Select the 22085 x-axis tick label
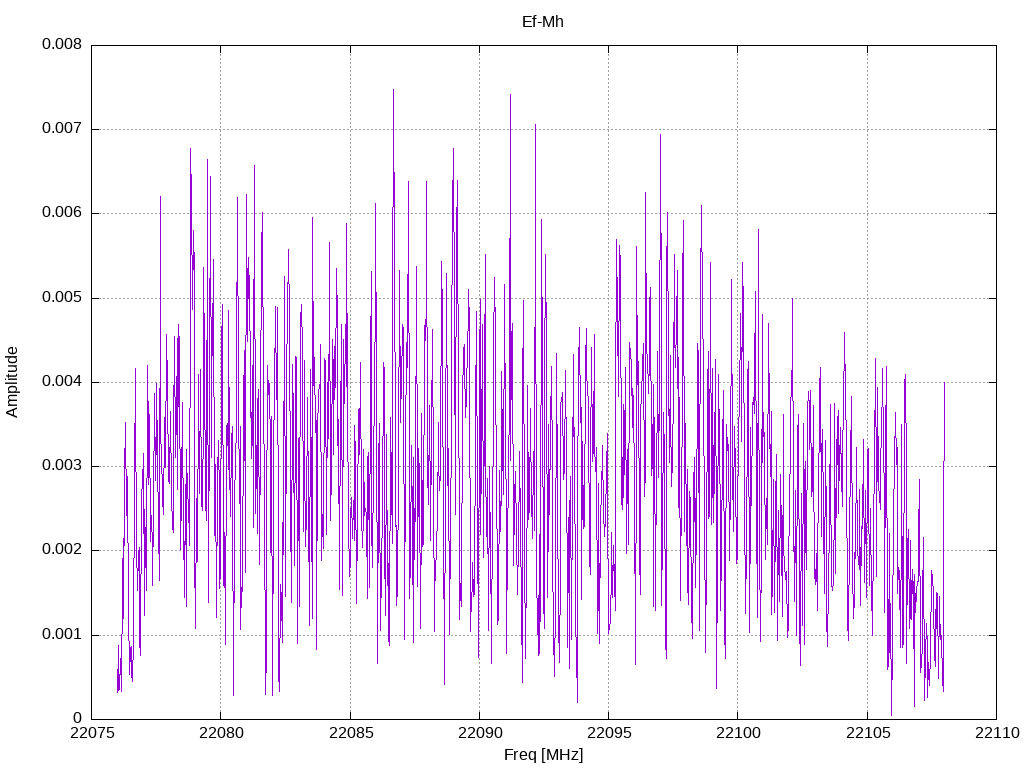The height and width of the screenshot is (768, 1024). pos(350,733)
